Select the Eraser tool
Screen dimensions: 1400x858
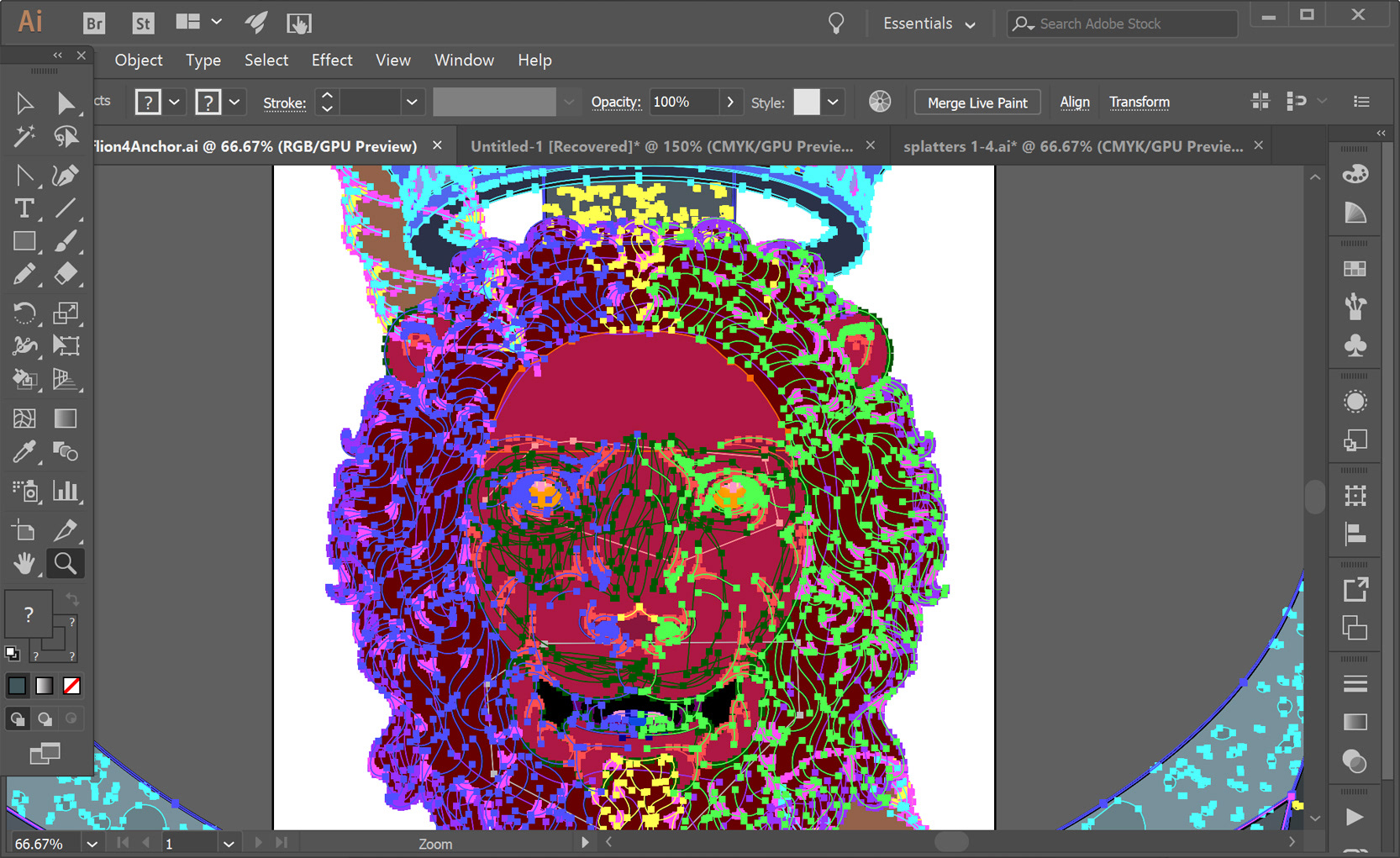66,274
